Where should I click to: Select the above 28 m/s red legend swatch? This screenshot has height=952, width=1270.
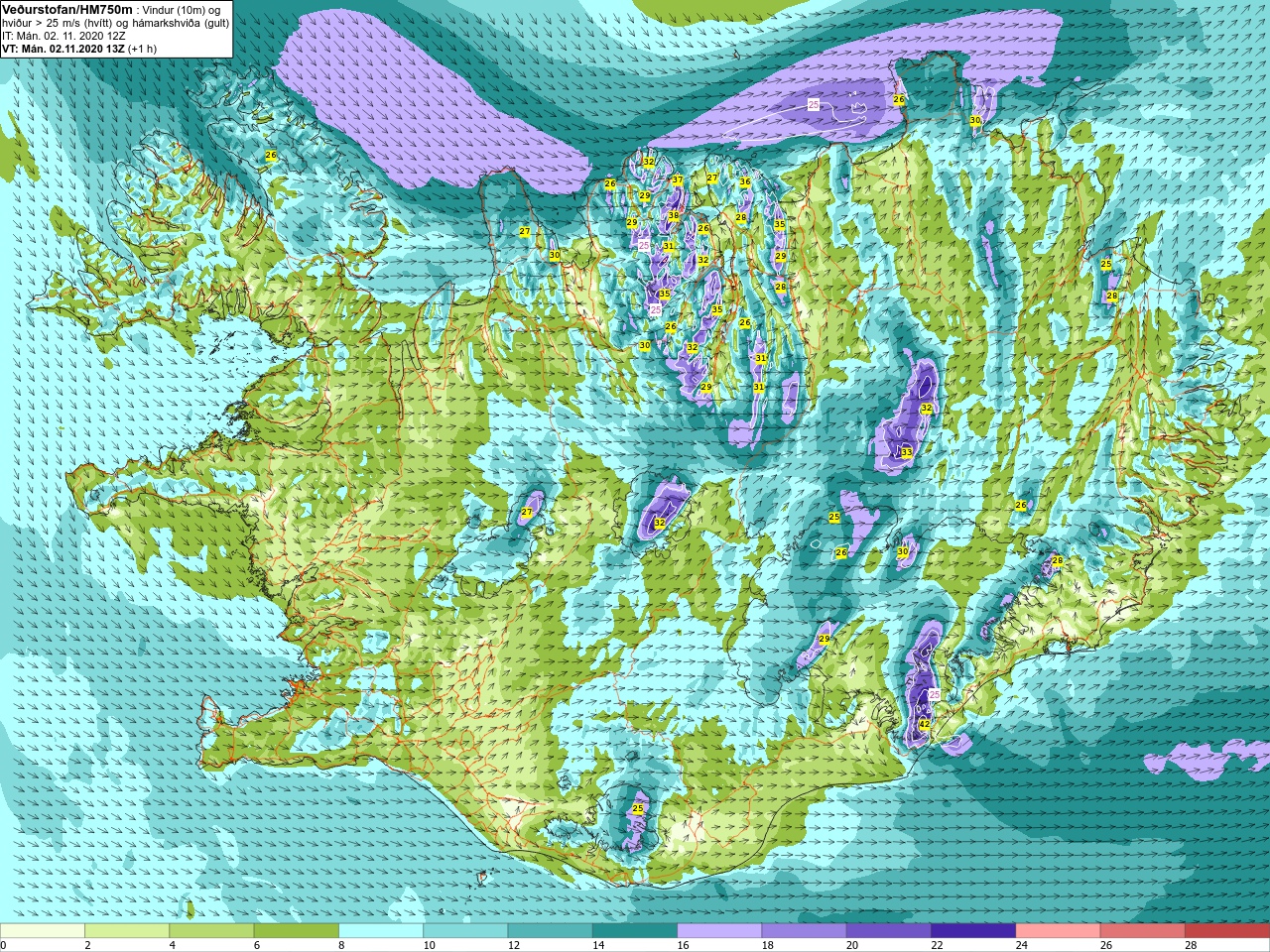(x=1227, y=930)
